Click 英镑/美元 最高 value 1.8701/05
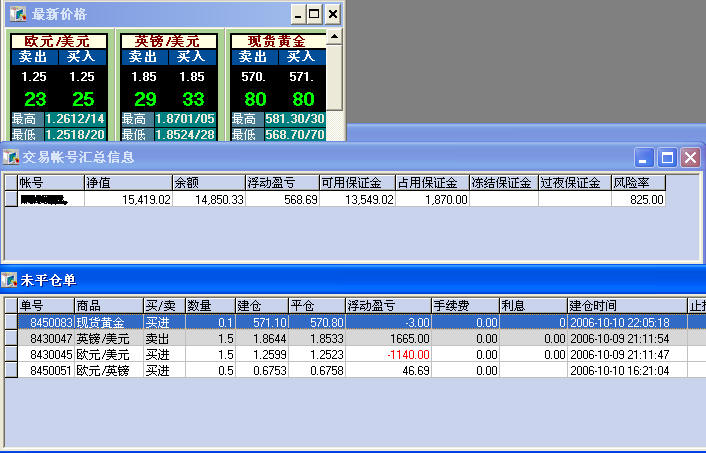 [185, 119]
